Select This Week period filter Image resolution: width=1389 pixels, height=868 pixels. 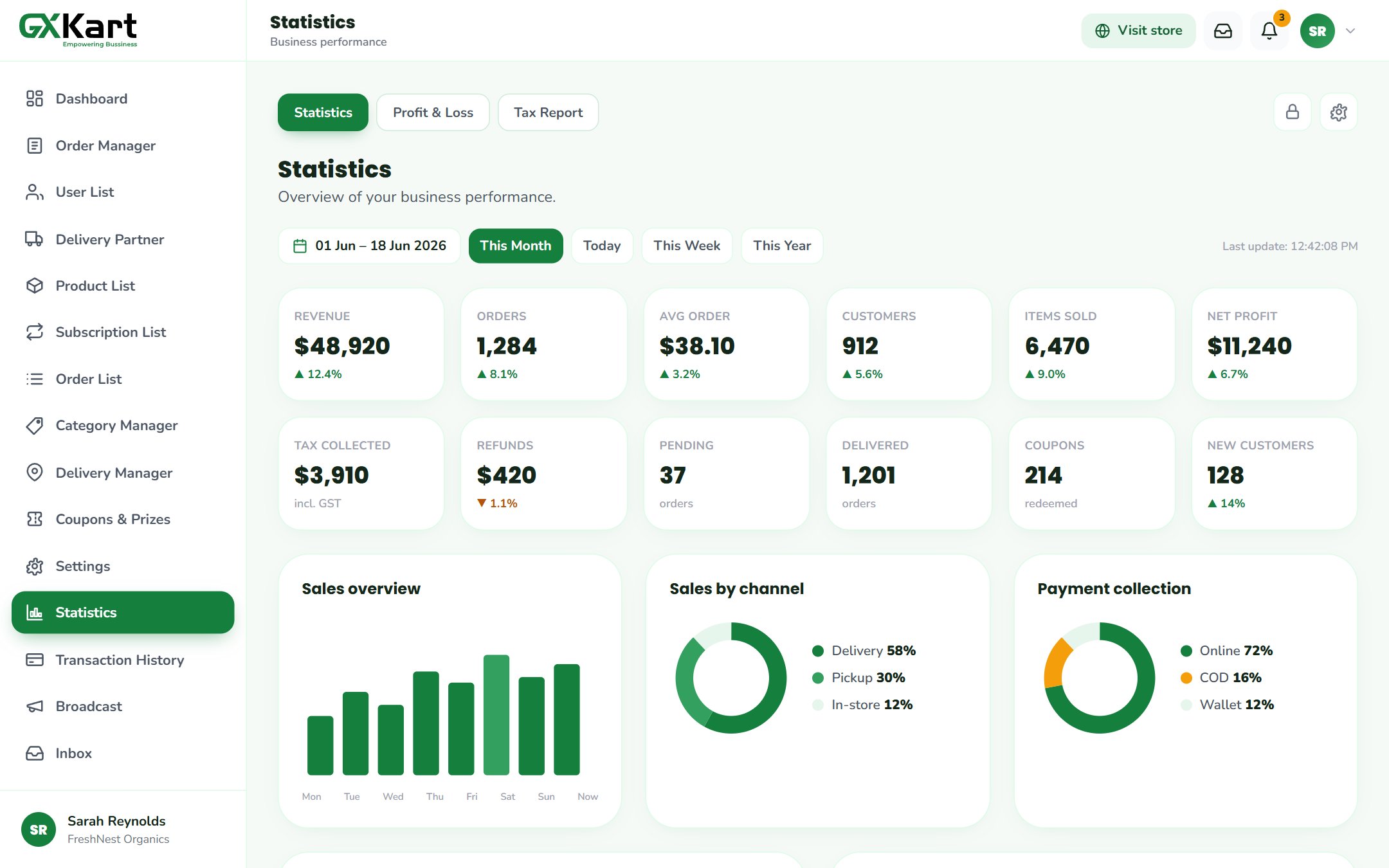(687, 246)
